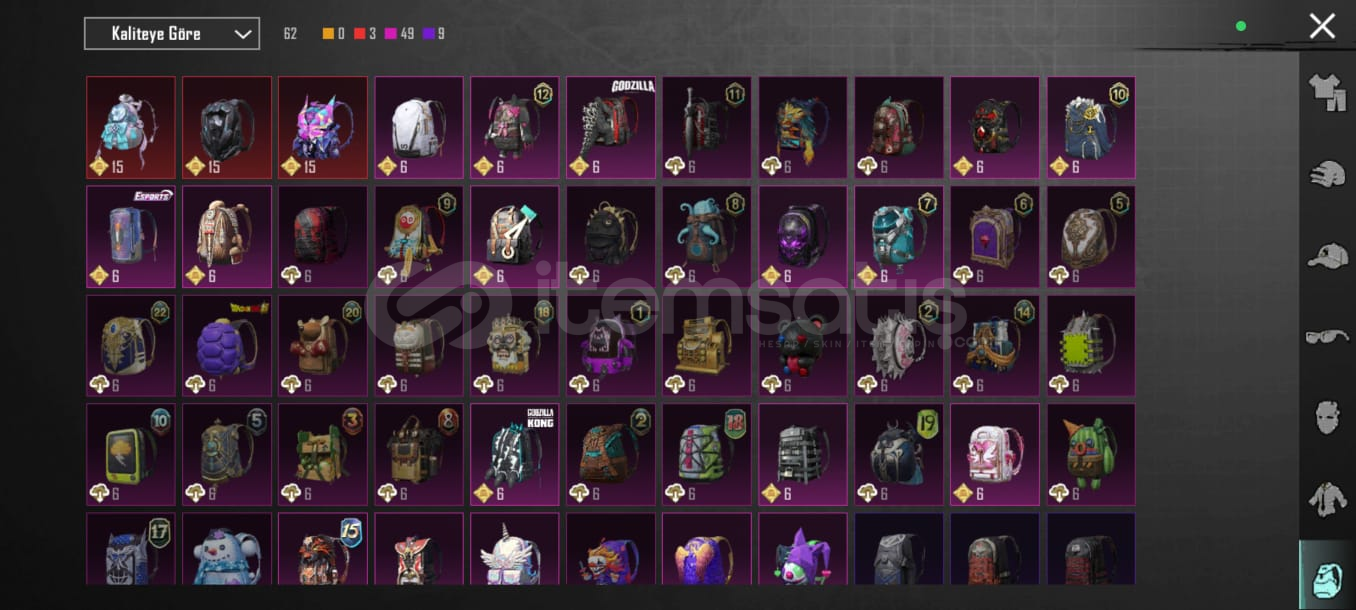This screenshot has width=1356, height=610.
Task: Select the golden cash register backpack
Action: (x=707, y=346)
